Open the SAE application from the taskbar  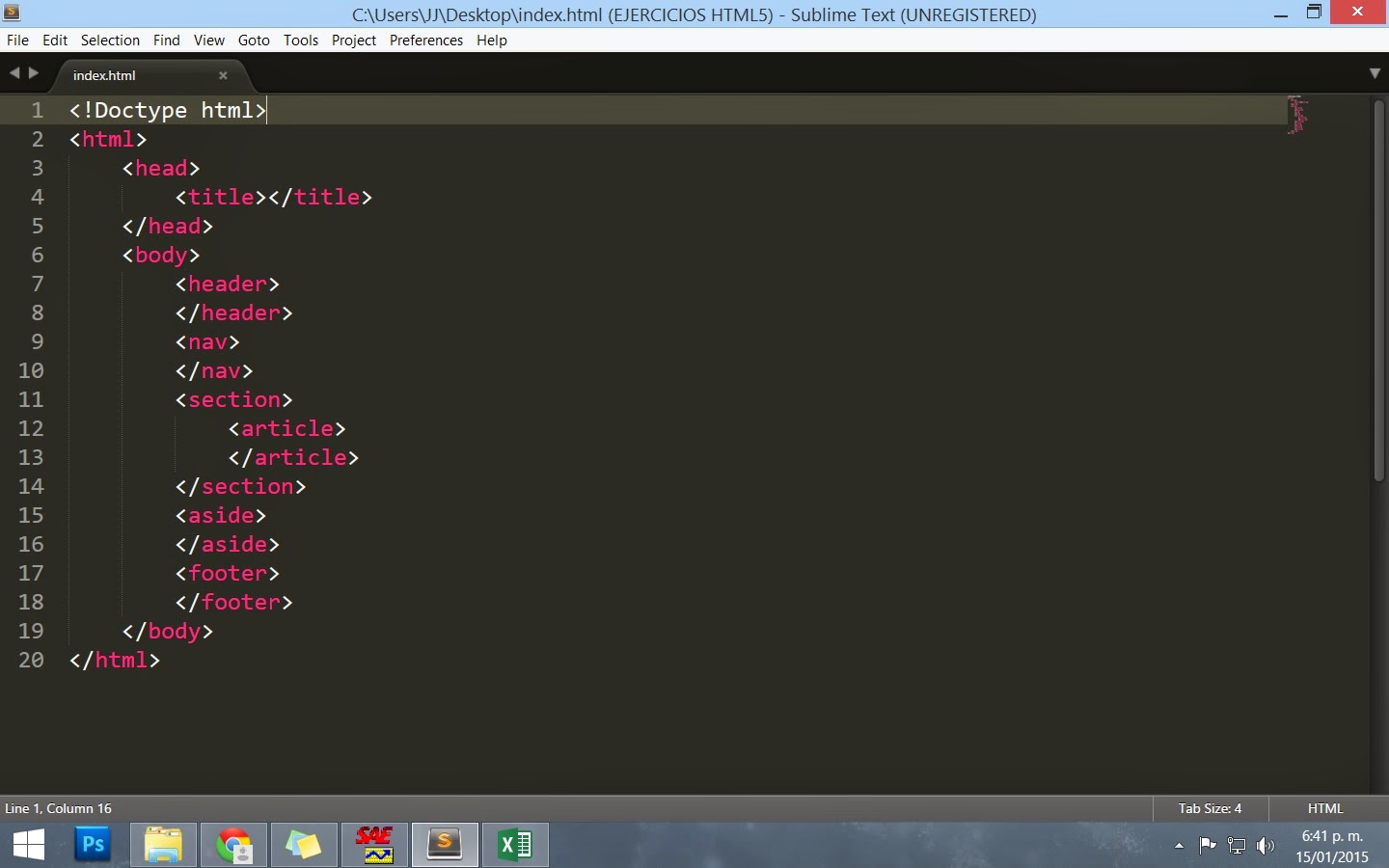coord(374,845)
